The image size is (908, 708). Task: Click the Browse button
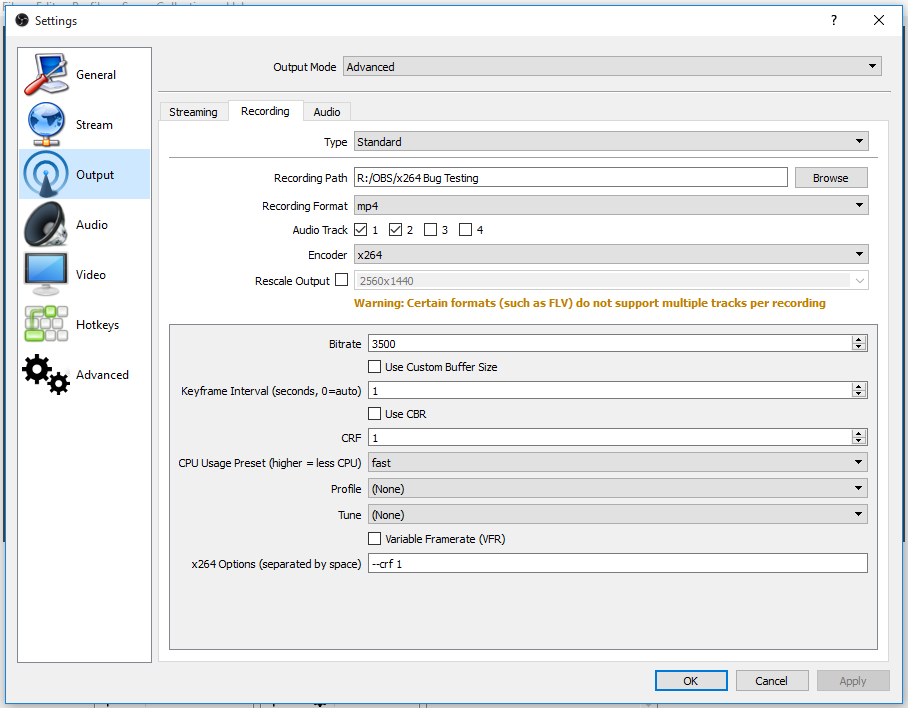click(830, 178)
